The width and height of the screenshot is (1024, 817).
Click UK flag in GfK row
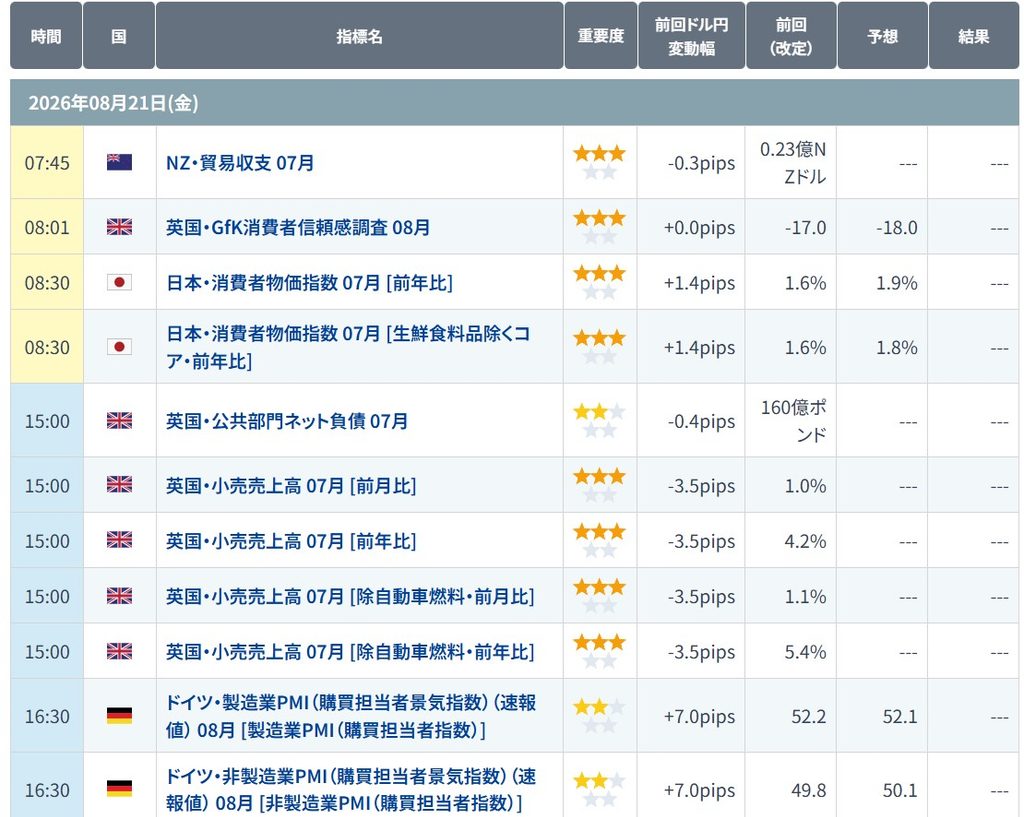click(x=120, y=227)
